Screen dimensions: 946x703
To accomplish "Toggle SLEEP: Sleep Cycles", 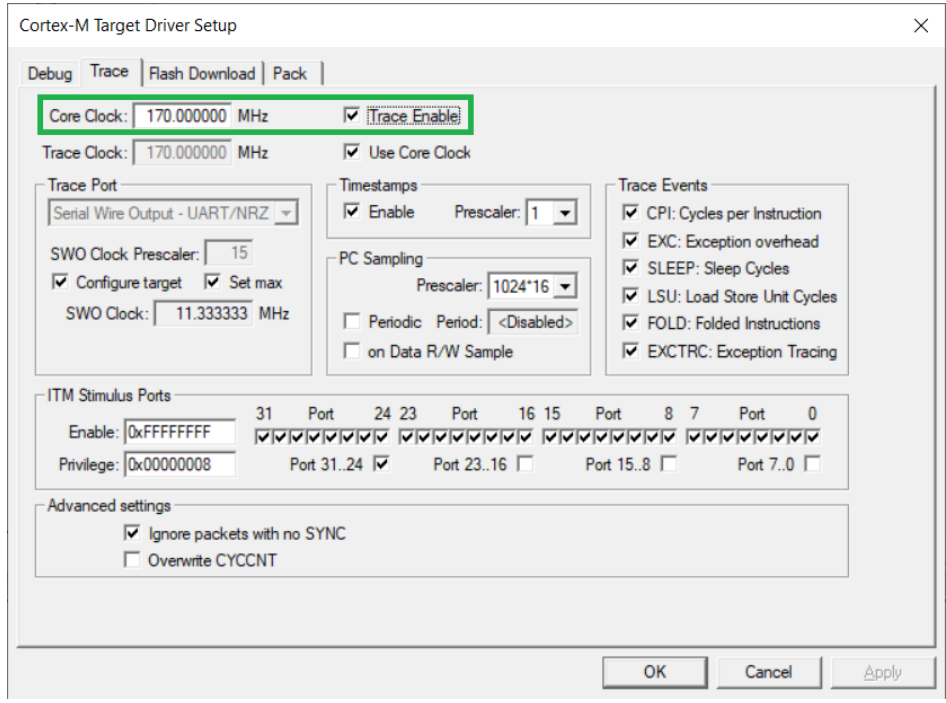I will (x=630, y=267).
